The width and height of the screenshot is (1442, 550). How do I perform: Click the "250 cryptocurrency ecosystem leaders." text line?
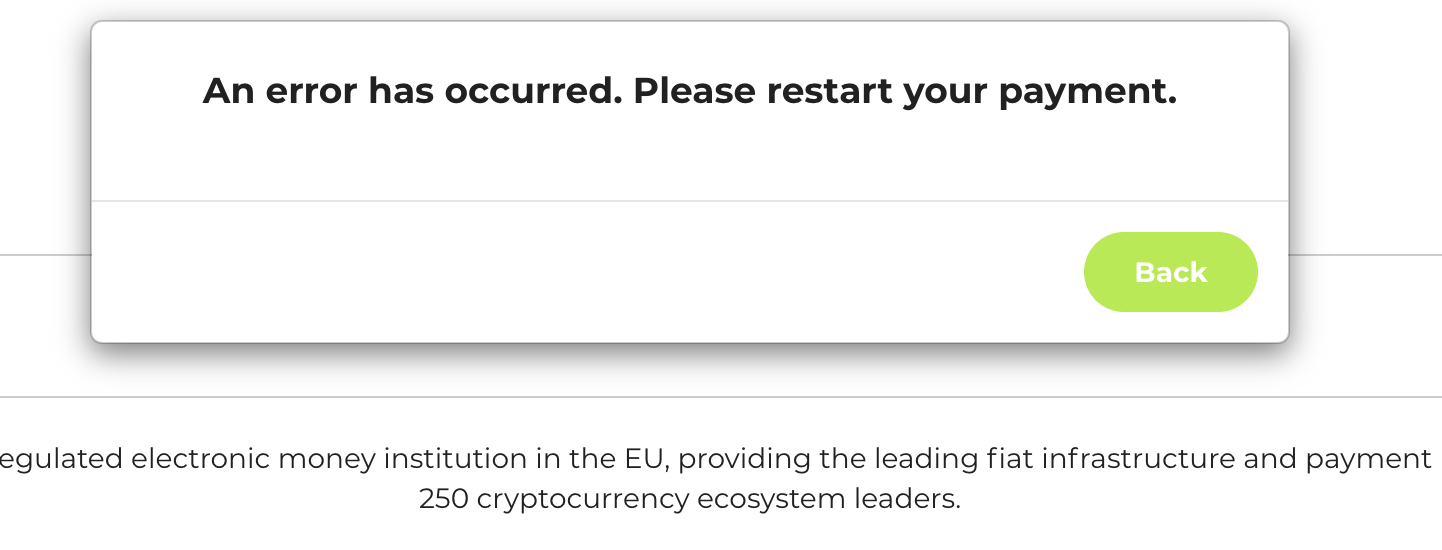689,499
